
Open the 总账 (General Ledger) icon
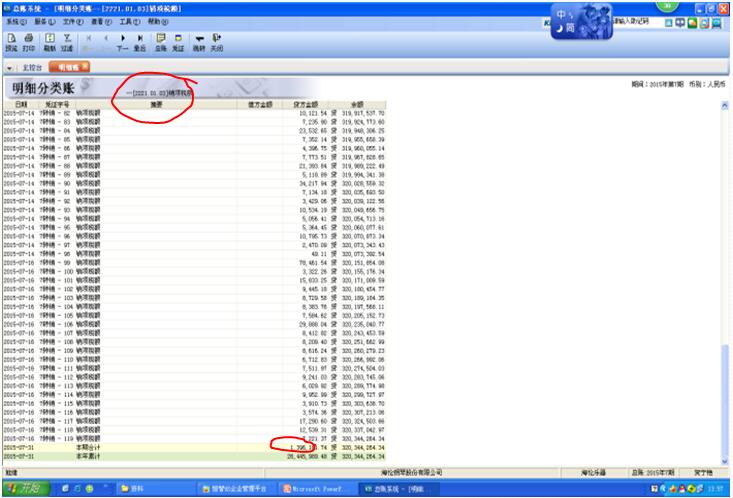160,42
